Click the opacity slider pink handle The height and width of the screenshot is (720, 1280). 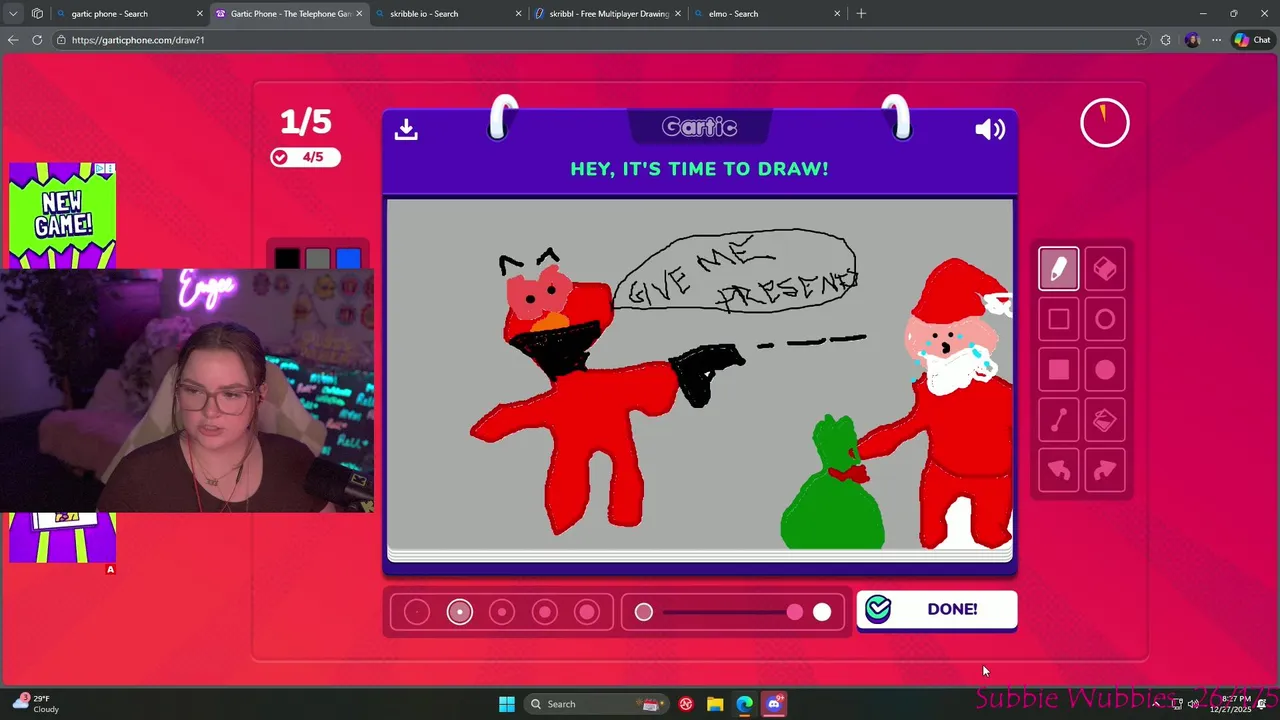click(794, 612)
